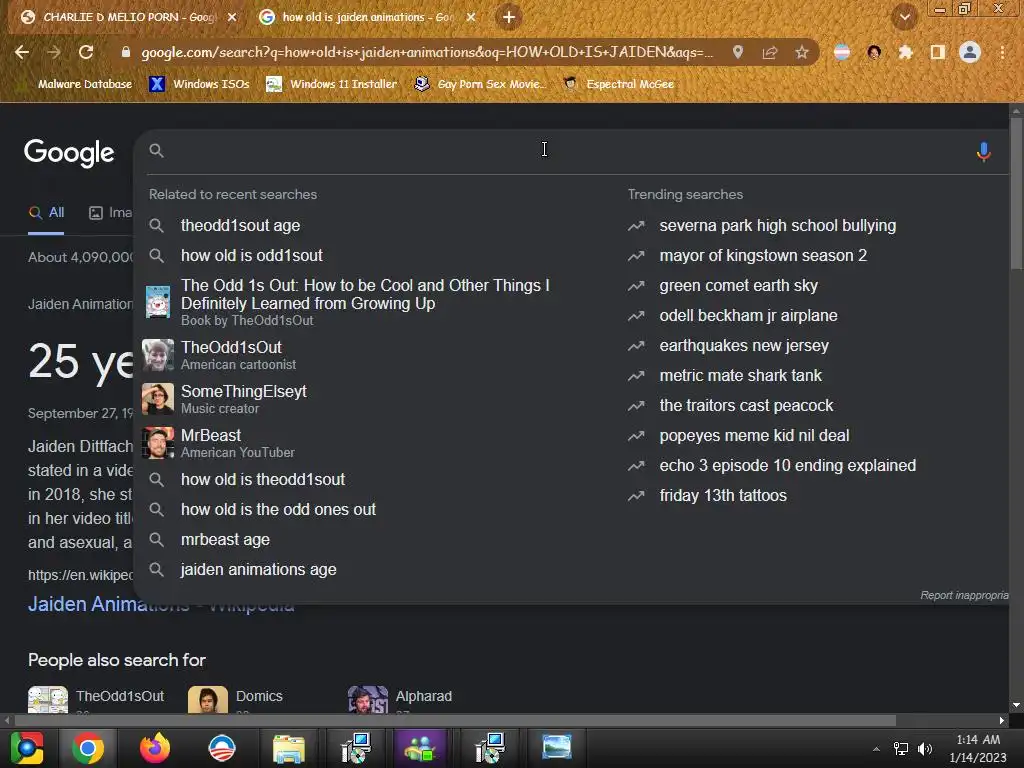Pick suggestion 'how old is the odd ones out'
This screenshot has width=1024, height=768.
click(x=278, y=510)
